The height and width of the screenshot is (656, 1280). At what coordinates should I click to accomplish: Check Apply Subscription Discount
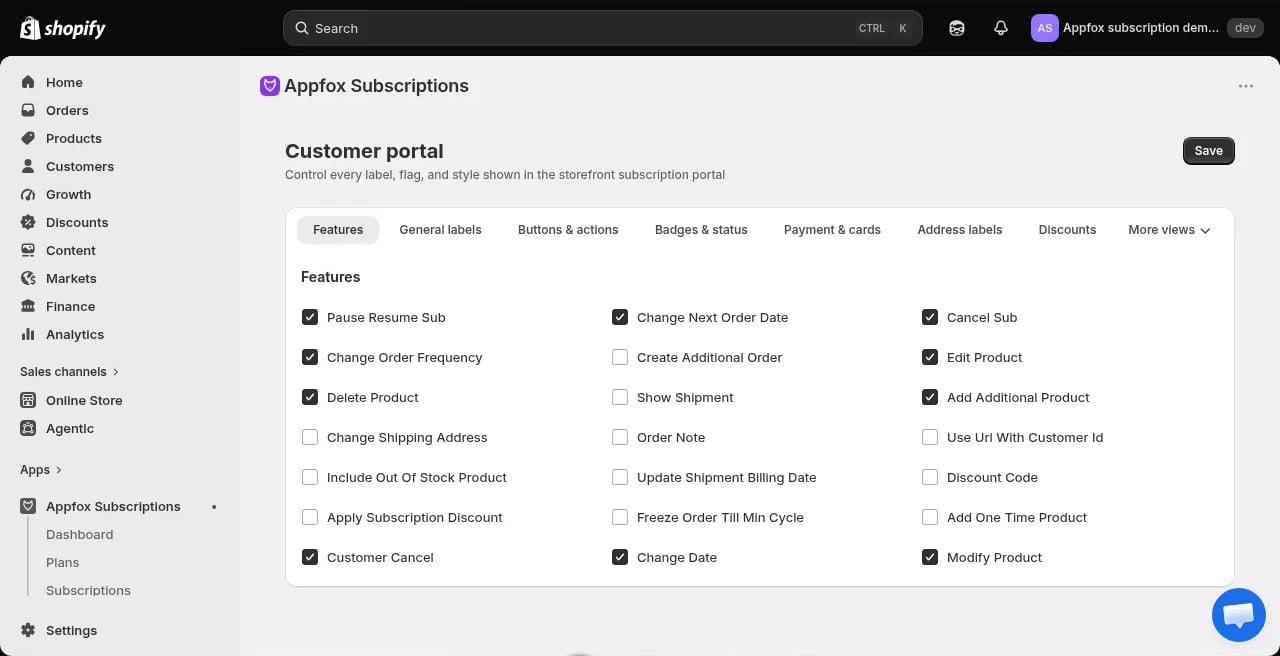click(310, 517)
